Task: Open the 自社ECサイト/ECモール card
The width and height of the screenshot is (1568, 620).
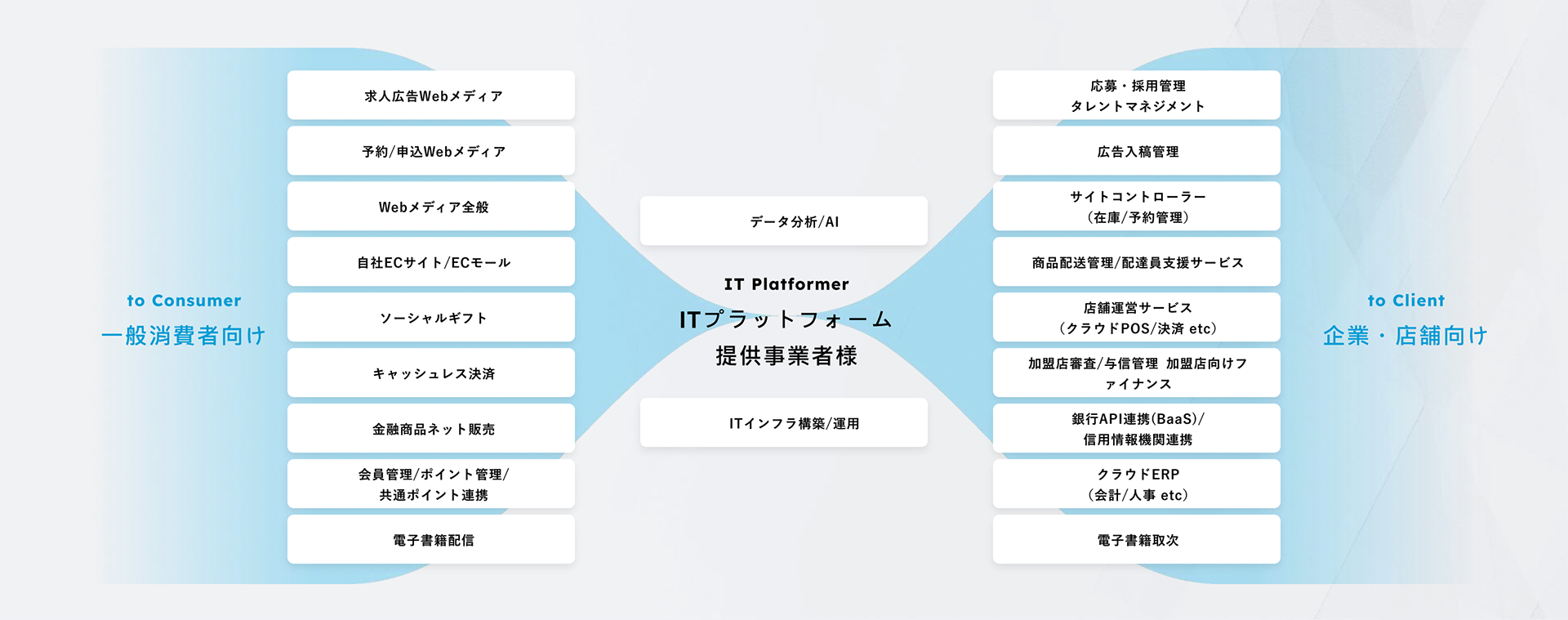Action: pos(431,262)
